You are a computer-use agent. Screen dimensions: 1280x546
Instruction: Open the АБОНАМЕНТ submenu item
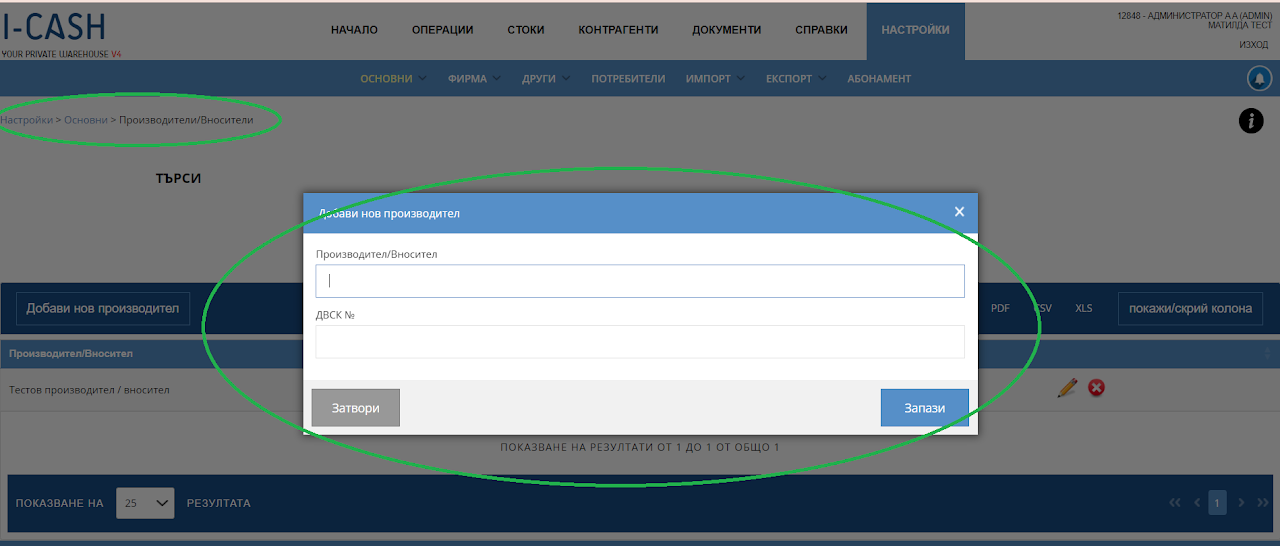(879, 79)
